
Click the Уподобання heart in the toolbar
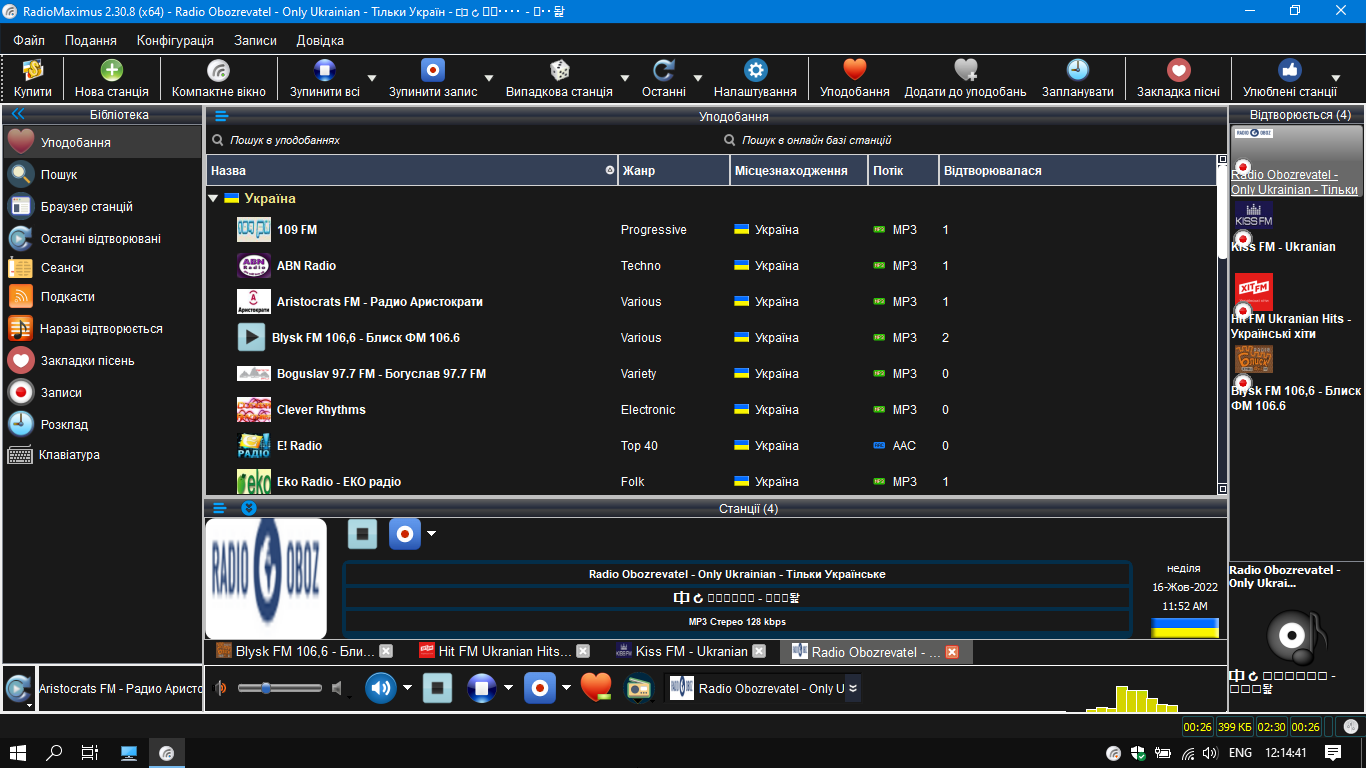click(854, 70)
